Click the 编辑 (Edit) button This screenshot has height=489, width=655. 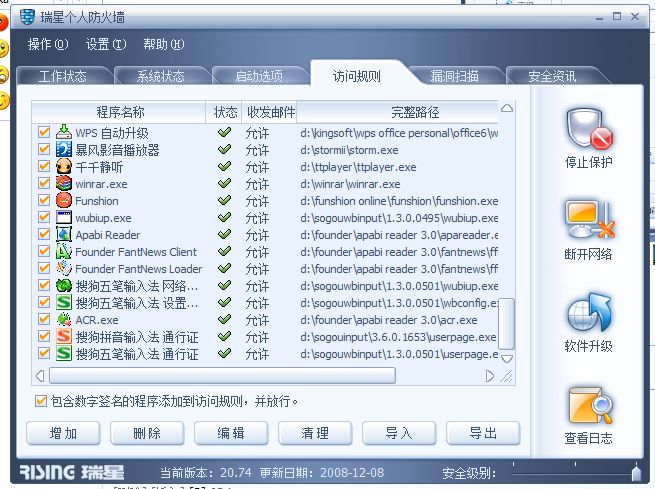coord(231,433)
